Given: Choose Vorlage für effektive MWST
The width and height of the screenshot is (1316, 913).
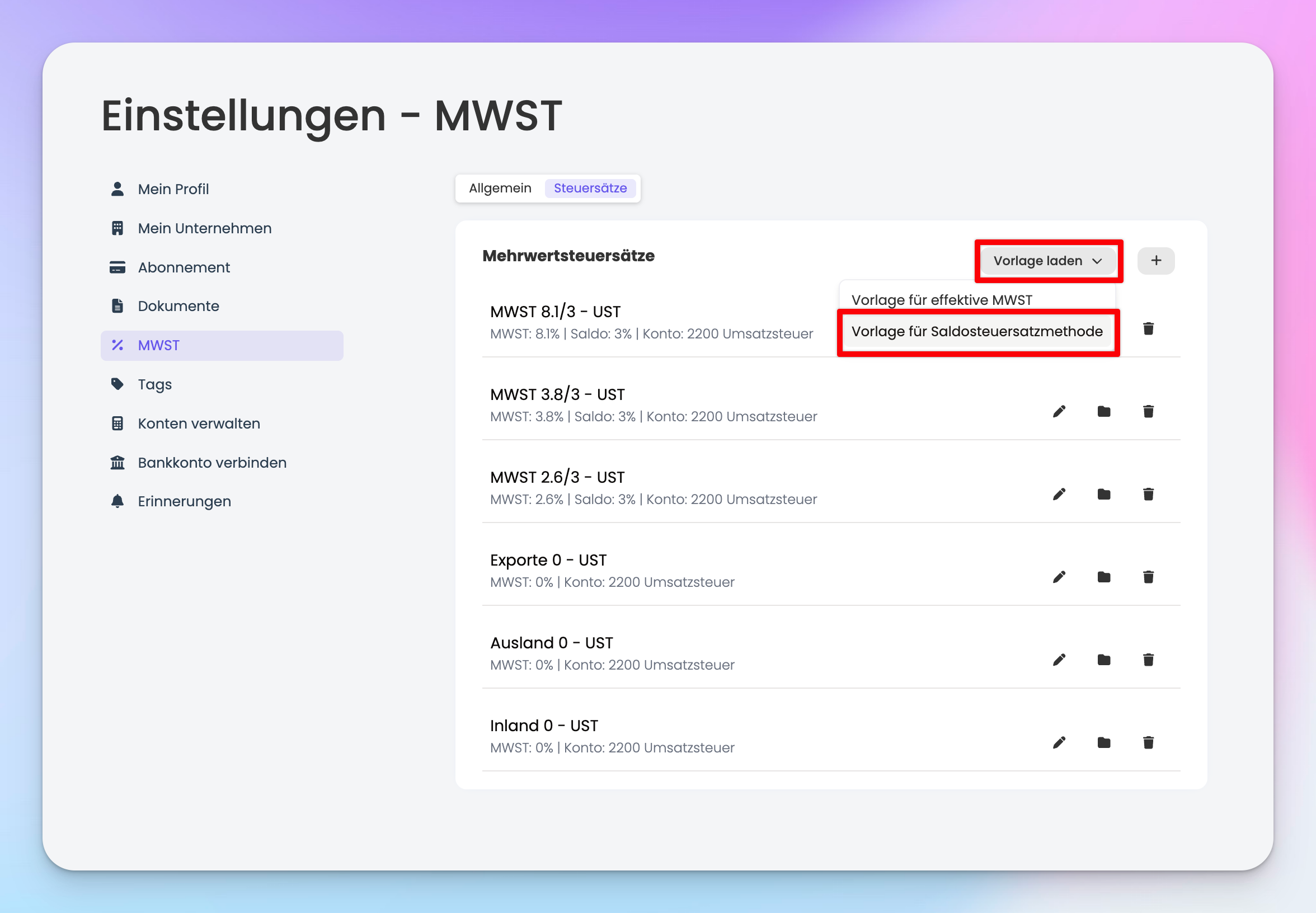Looking at the screenshot, I should 941,300.
